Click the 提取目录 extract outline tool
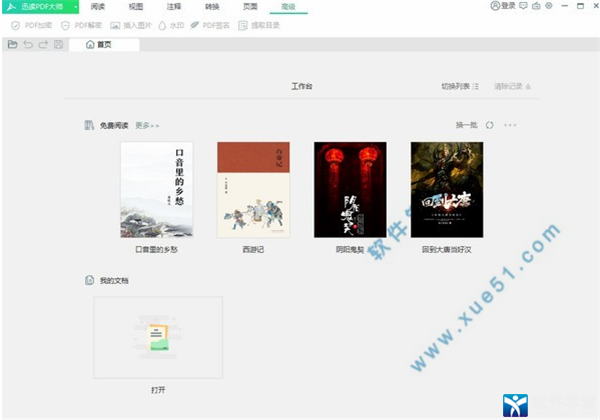 (x=259, y=26)
